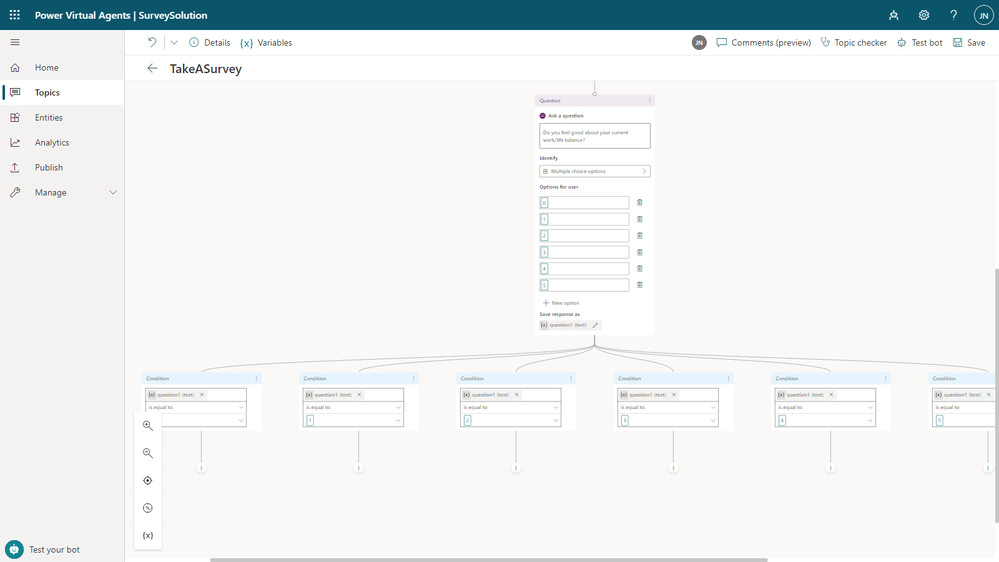Open the first Condition node's options menu
This screenshot has width=999, height=562.
257,378
